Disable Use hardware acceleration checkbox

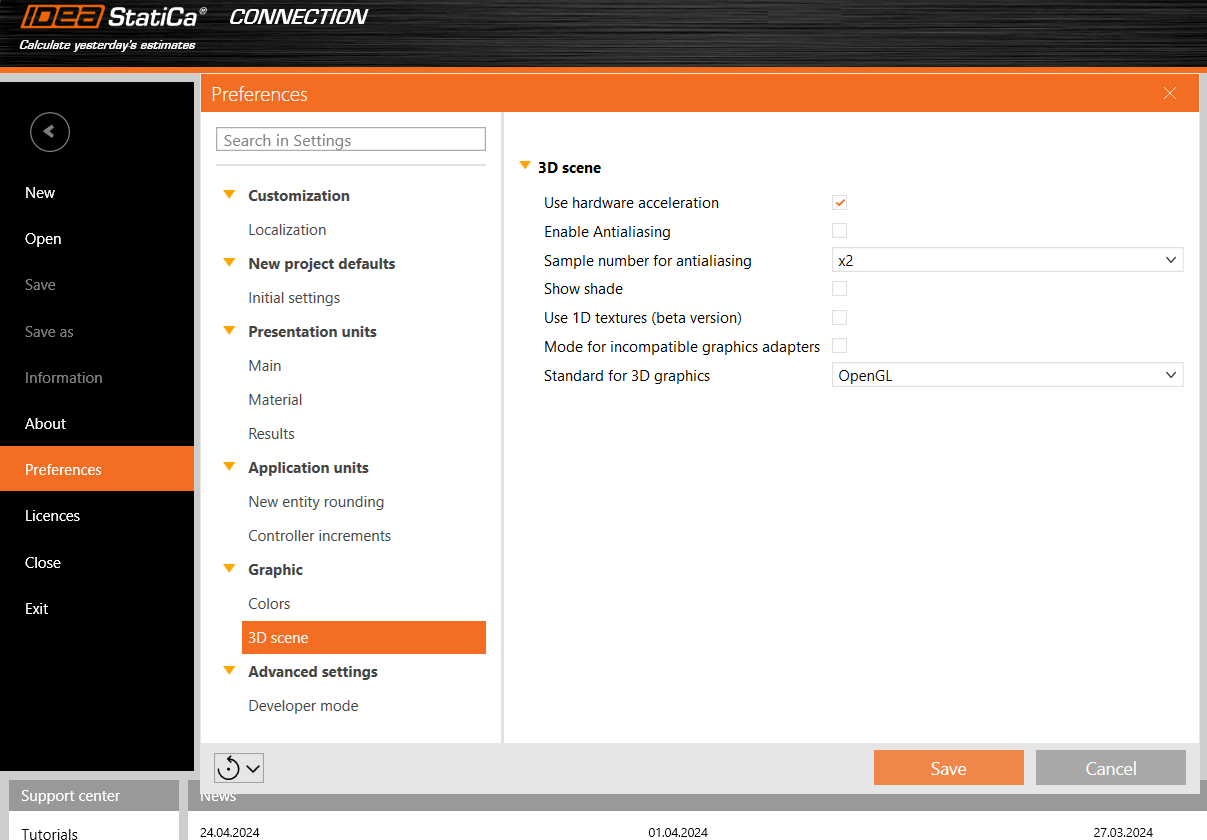[840, 203]
